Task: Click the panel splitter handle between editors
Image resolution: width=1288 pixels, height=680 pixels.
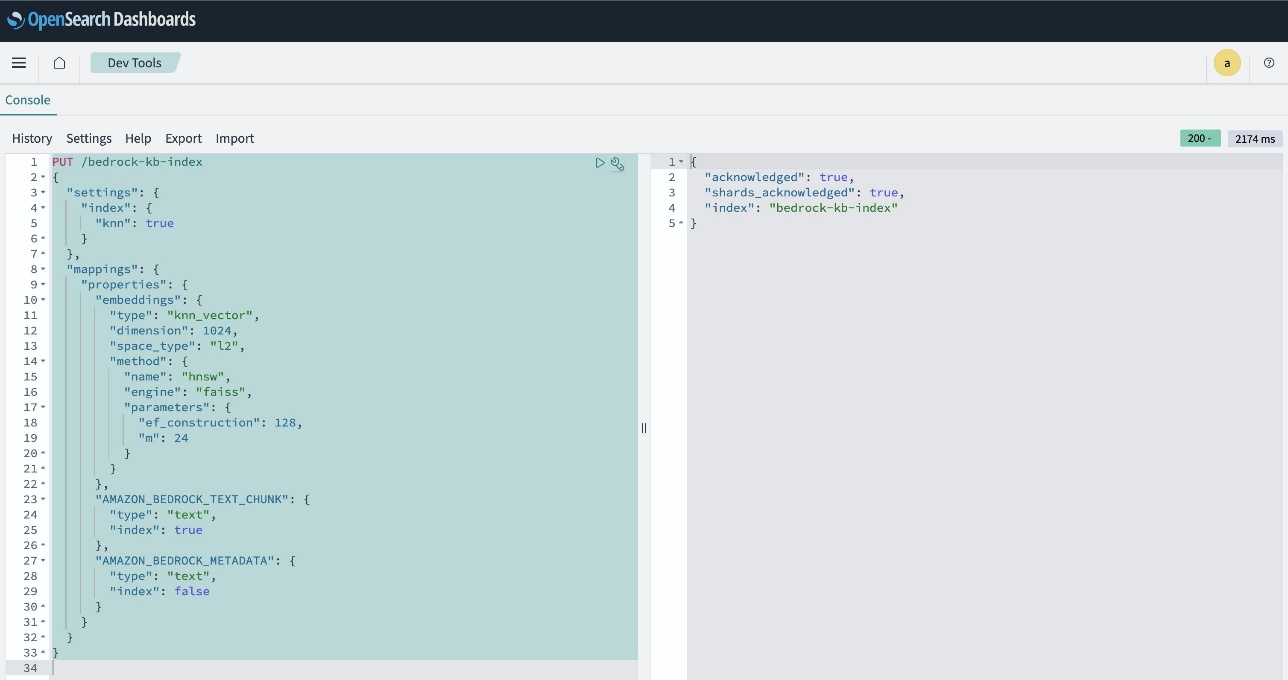Action: [644, 428]
